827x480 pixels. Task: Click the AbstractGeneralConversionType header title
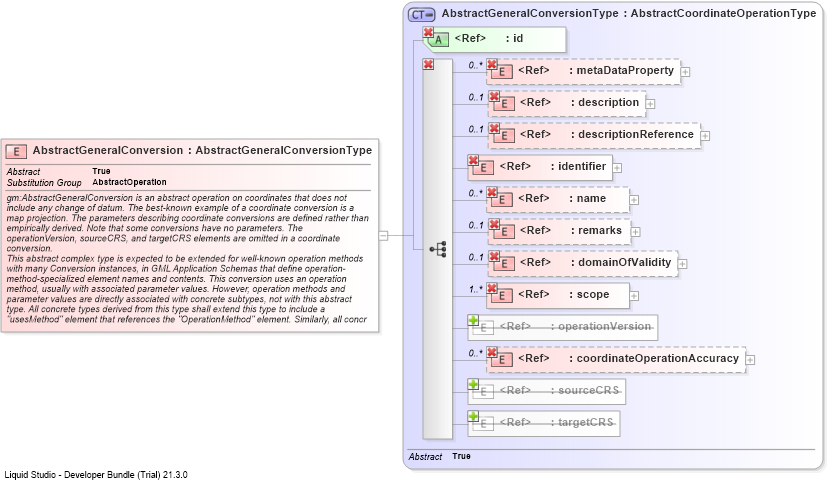point(629,14)
